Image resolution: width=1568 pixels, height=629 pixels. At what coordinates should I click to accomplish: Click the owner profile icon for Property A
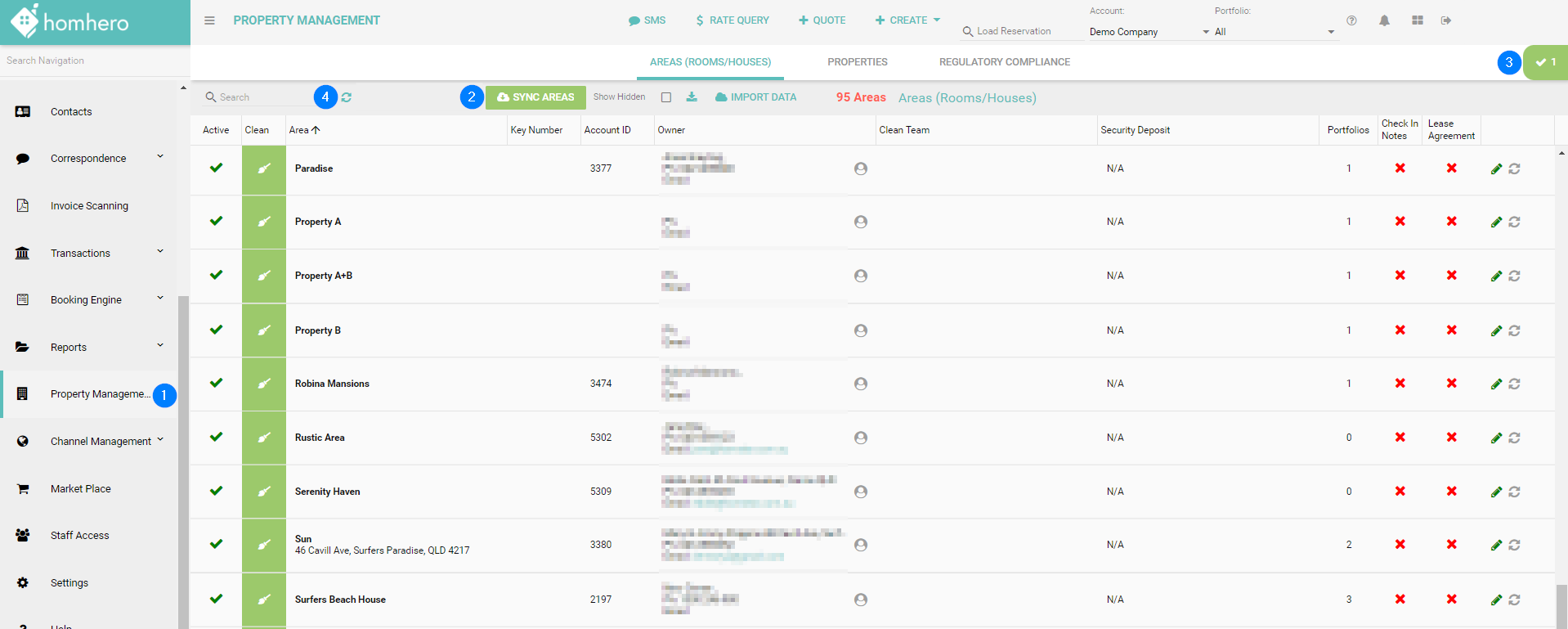(x=860, y=222)
